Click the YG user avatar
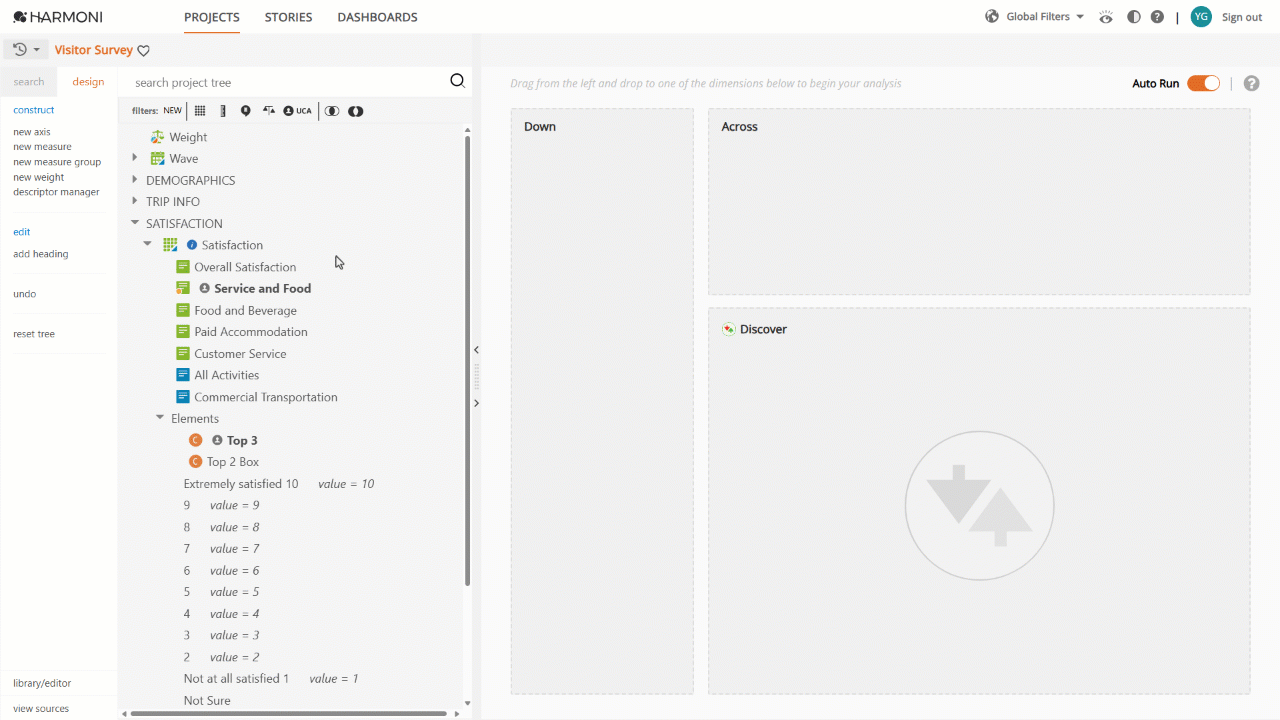Viewport: 1280px width, 720px height. coord(1201,16)
